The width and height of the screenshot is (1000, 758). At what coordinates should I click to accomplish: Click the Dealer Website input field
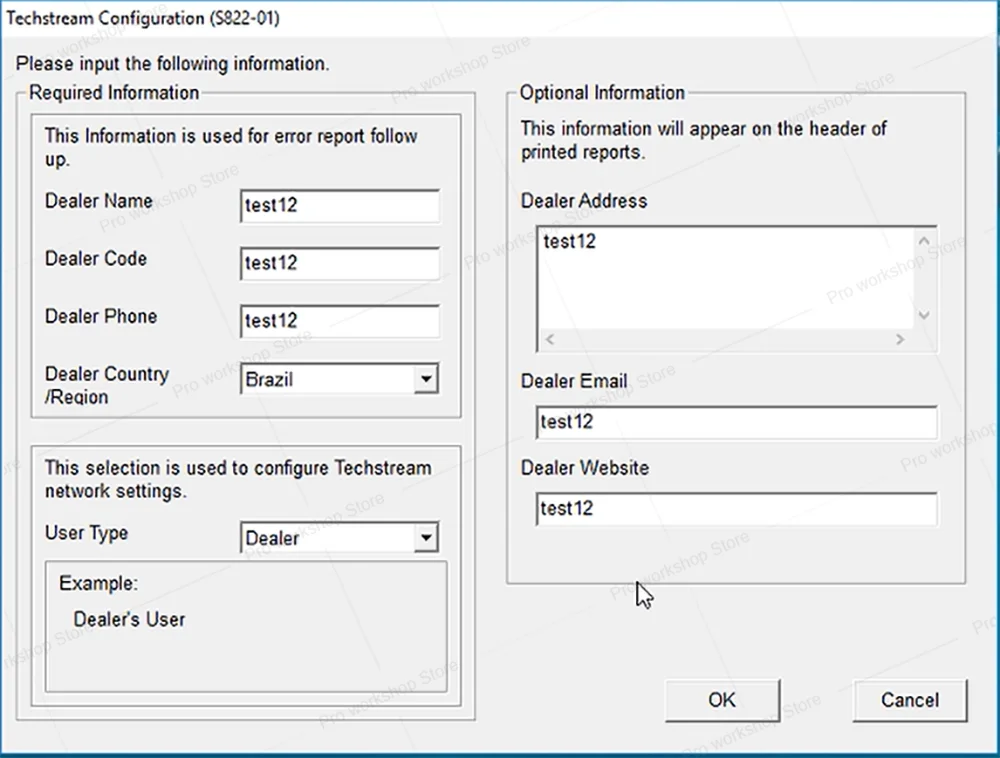[x=737, y=509]
